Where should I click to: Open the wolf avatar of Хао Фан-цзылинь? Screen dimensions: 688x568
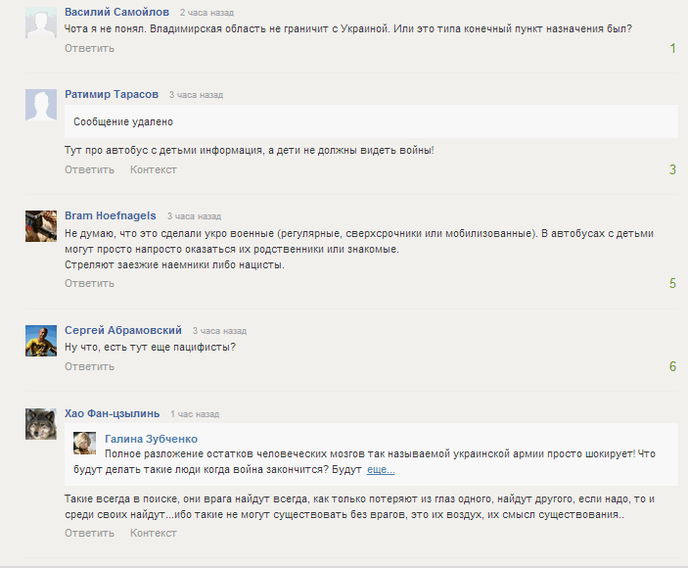tap(41, 424)
